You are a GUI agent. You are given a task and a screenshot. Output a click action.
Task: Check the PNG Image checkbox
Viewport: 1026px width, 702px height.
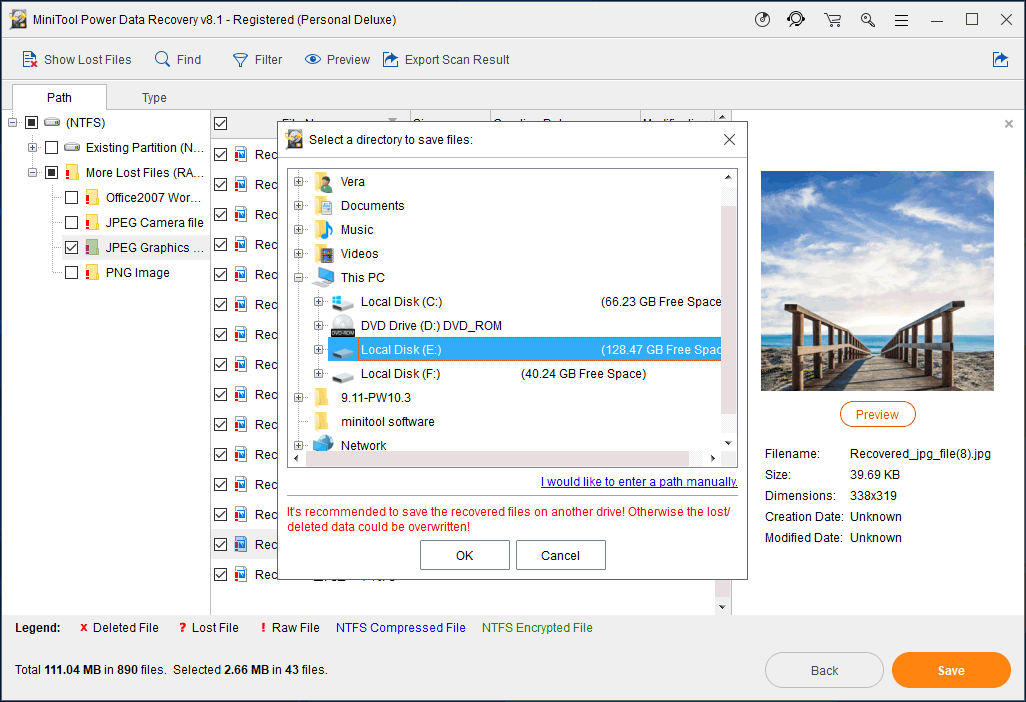(x=71, y=272)
